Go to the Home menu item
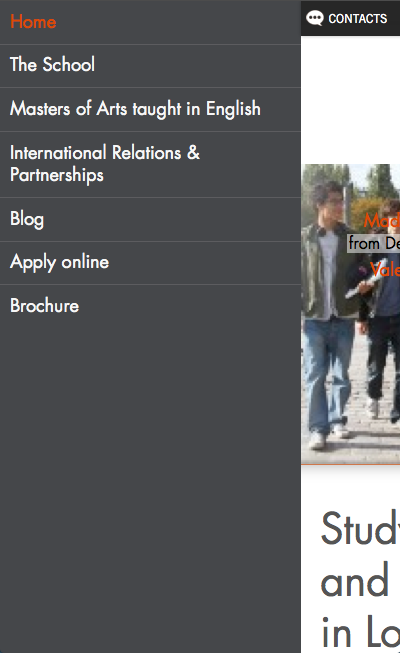 tap(150, 22)
